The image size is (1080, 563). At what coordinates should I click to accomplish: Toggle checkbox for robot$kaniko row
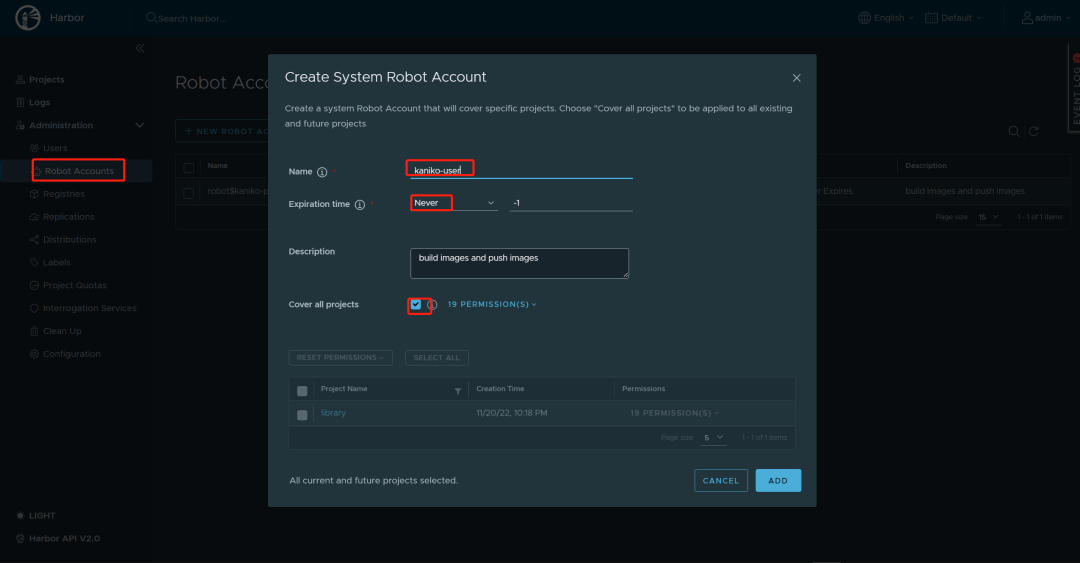tap(189, 193)
